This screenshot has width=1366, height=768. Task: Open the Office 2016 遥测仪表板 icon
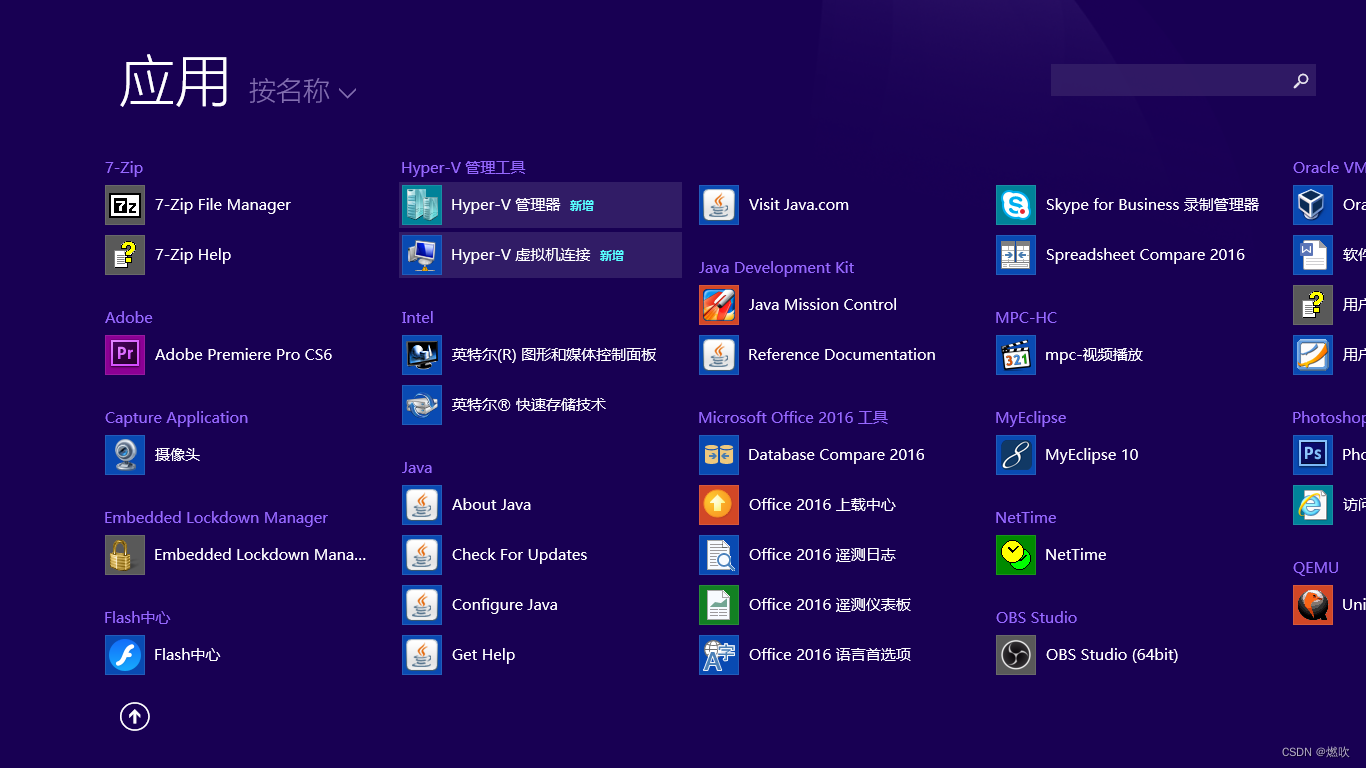[719, 605]
